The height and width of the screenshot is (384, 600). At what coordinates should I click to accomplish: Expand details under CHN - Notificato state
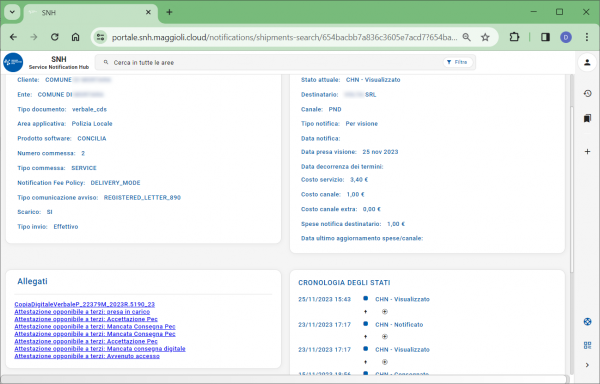pos(385,337)
